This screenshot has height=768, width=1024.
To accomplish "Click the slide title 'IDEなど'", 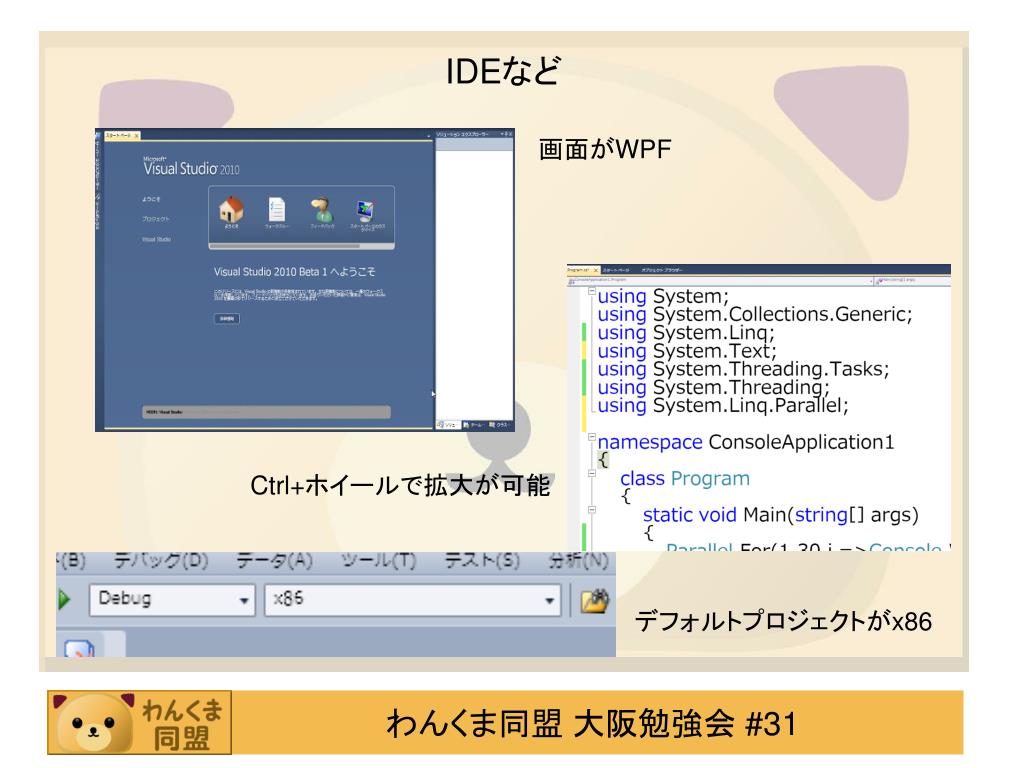I will [x=503, y=71].
